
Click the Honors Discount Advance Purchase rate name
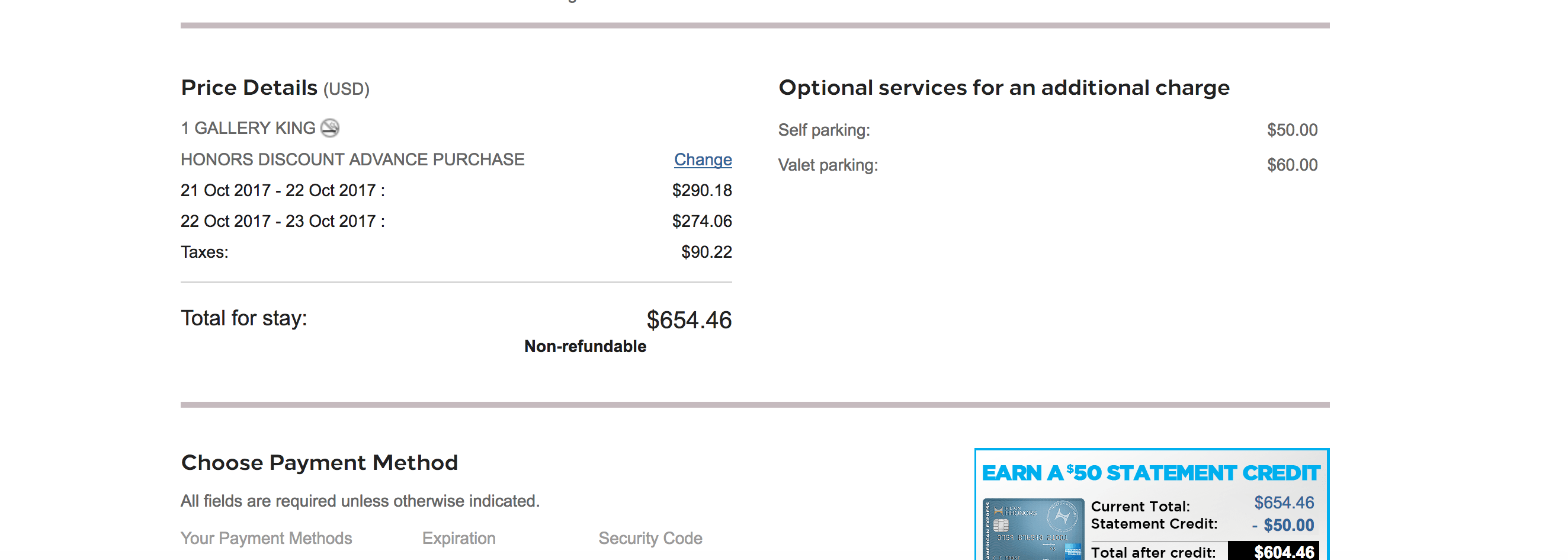[352, 159]
